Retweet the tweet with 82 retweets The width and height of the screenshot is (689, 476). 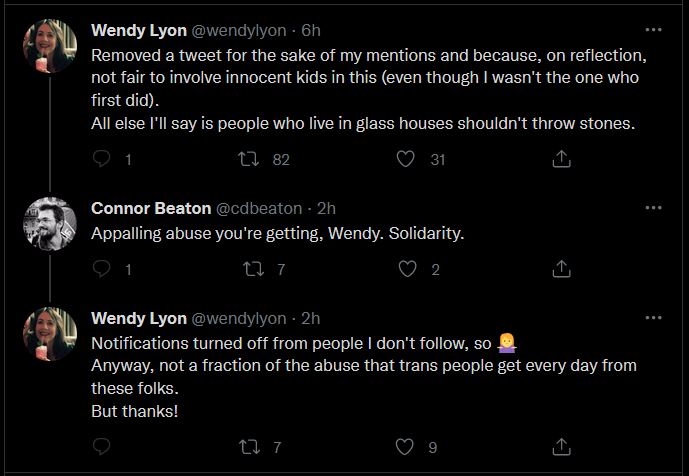click(x=253, y=158)
